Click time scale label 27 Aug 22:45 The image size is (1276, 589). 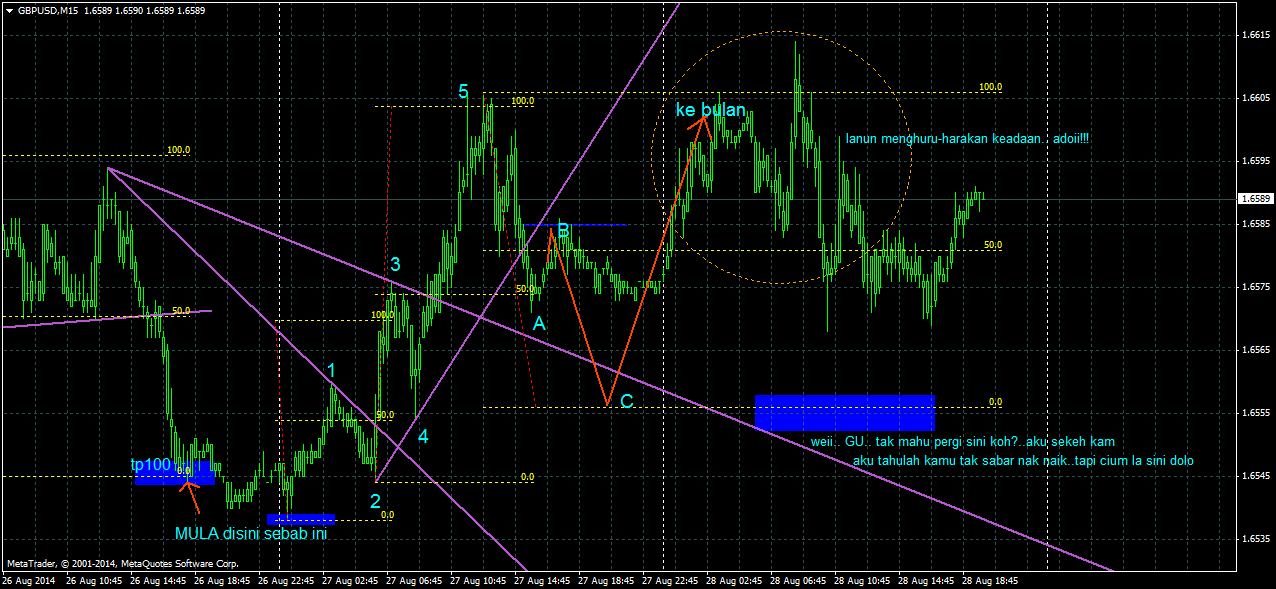click(x=672, y=580)
